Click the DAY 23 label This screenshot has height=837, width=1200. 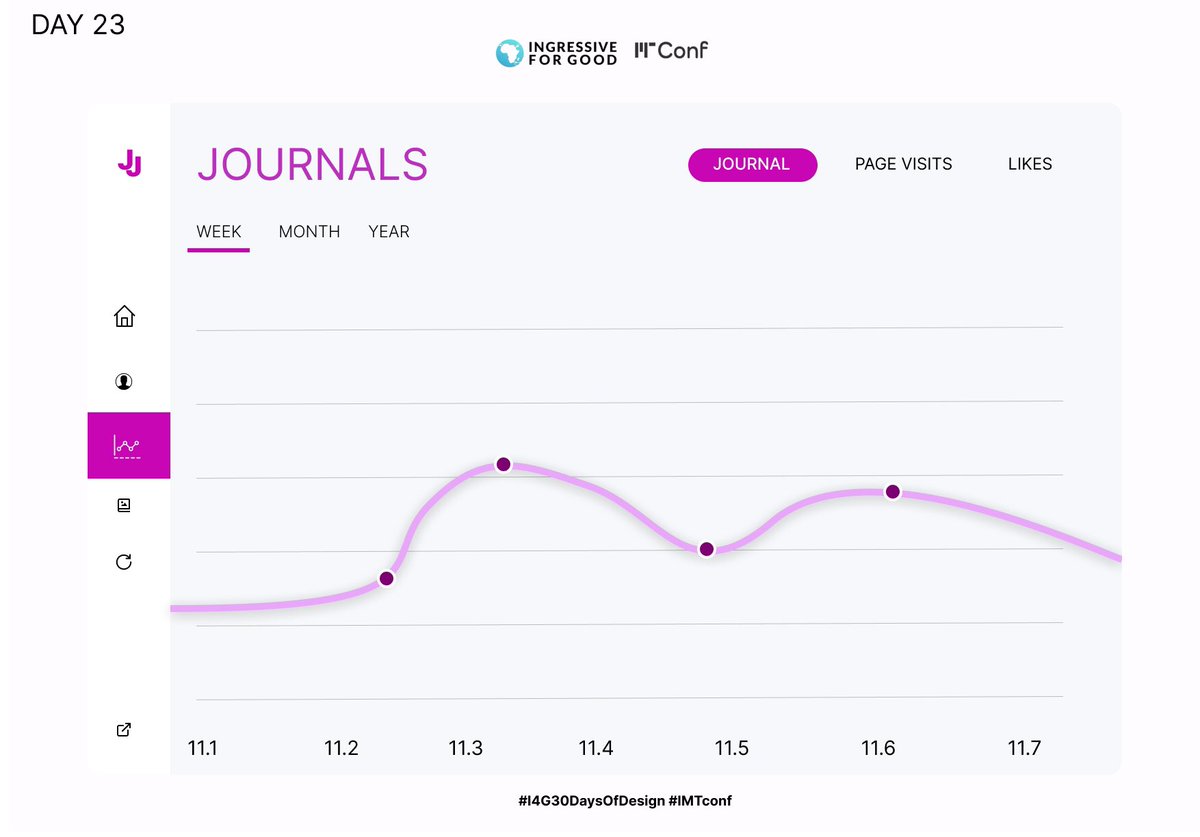(x=78, y=25)
